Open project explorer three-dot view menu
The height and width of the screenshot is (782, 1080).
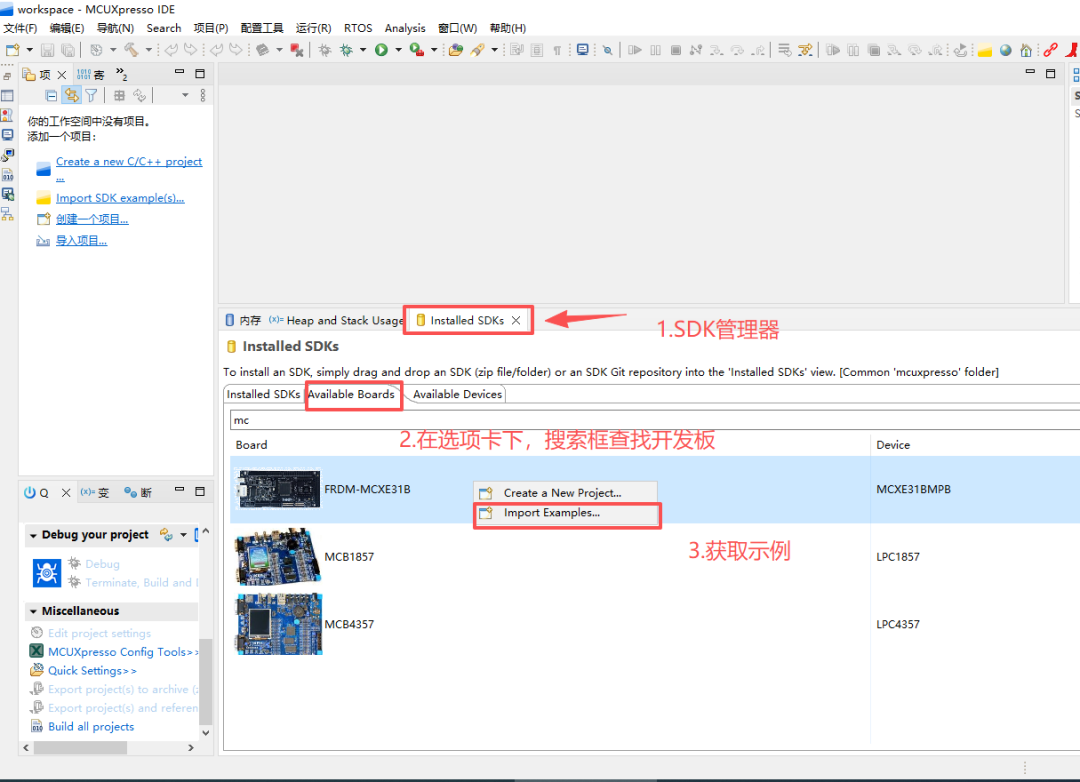click(x=202, y=95)
